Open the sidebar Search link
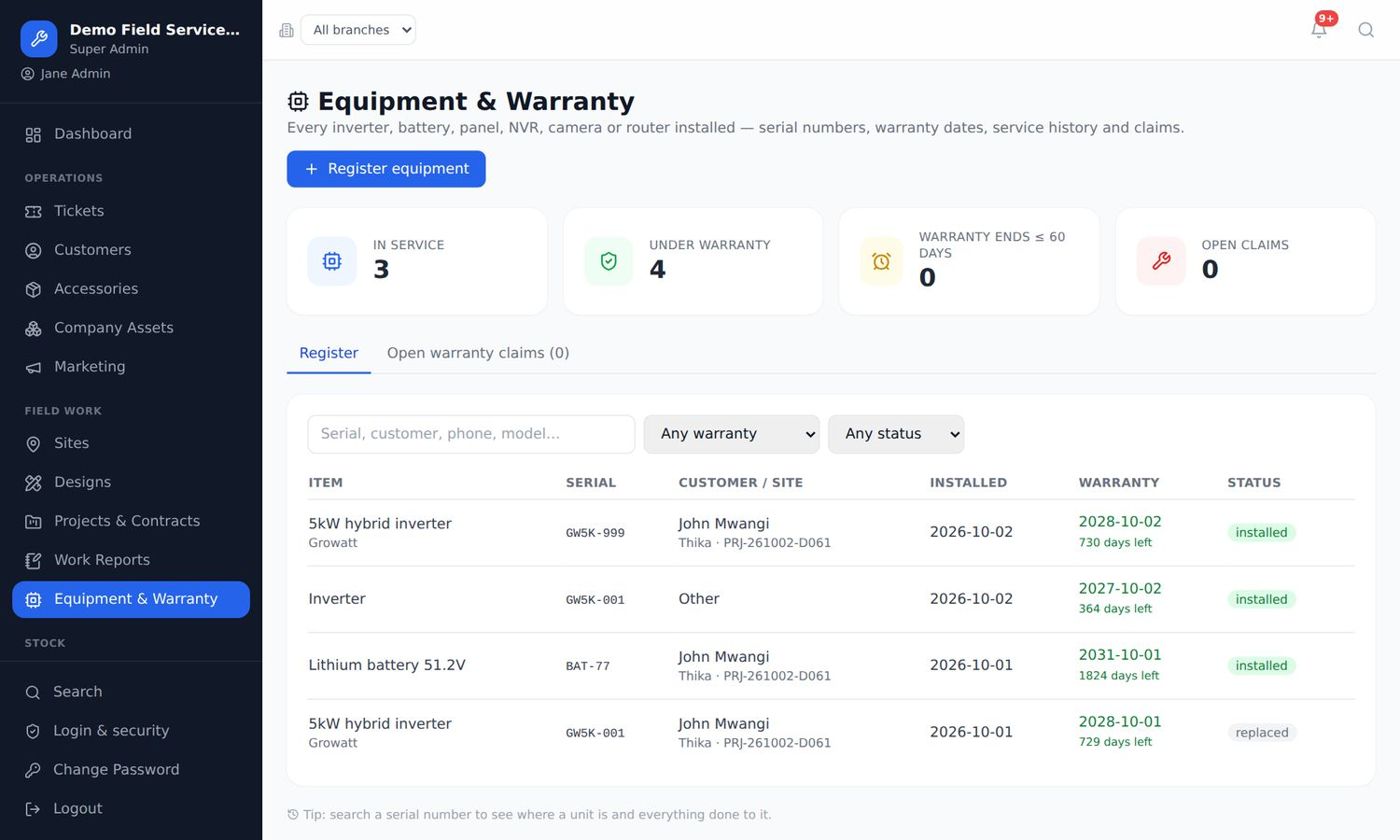Viewport: 1400px width, 840px height. click(131, 692)
